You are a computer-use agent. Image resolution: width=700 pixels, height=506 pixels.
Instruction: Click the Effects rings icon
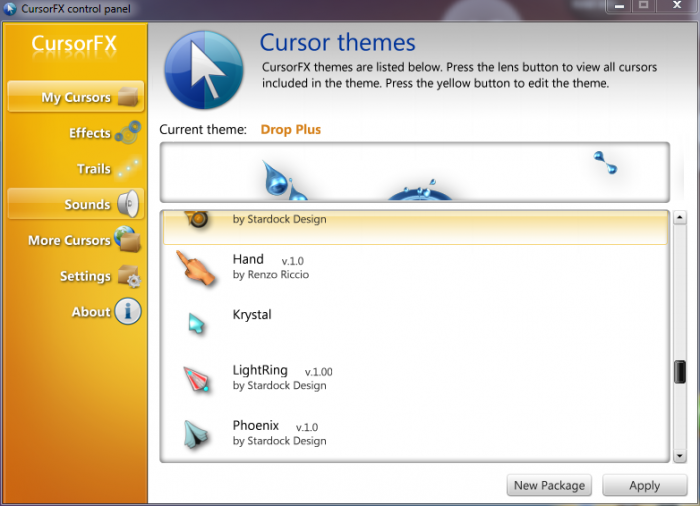(x=128, y=132)
